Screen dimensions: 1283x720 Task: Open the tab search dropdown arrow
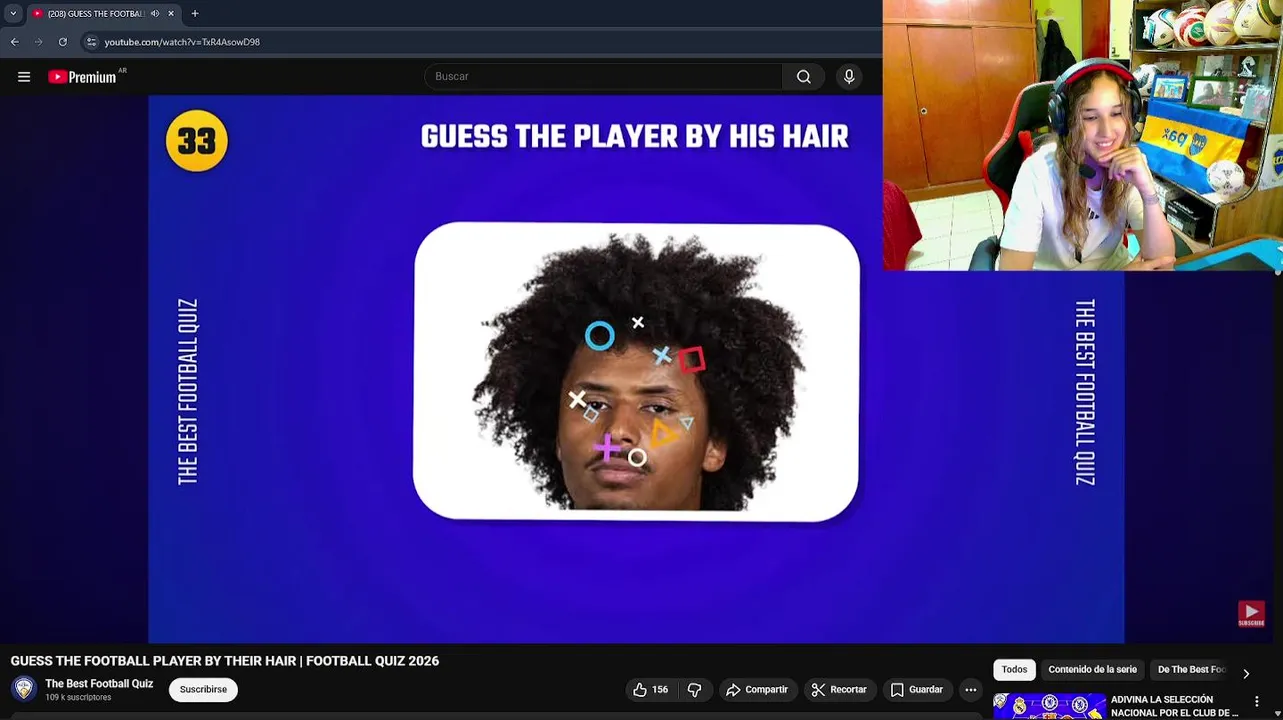click(13, 14)
